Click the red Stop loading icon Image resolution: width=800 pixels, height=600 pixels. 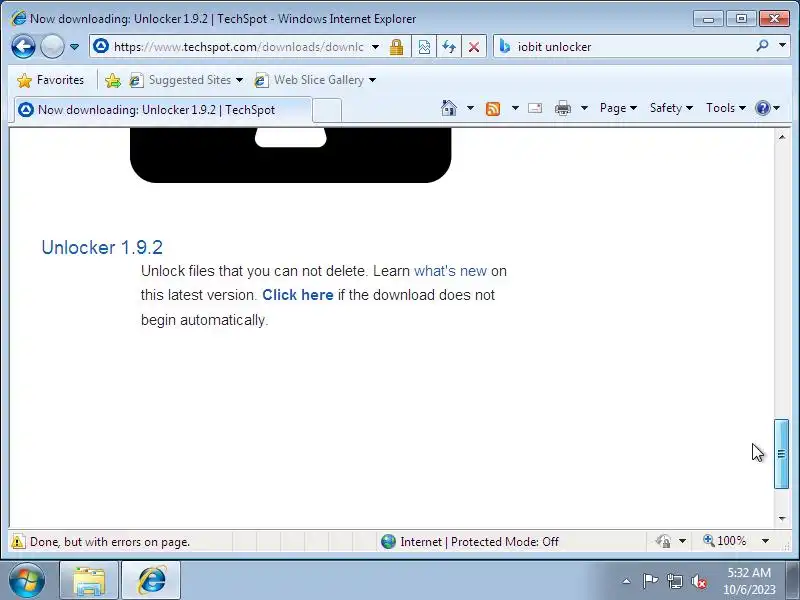click(x=474, y=47)
